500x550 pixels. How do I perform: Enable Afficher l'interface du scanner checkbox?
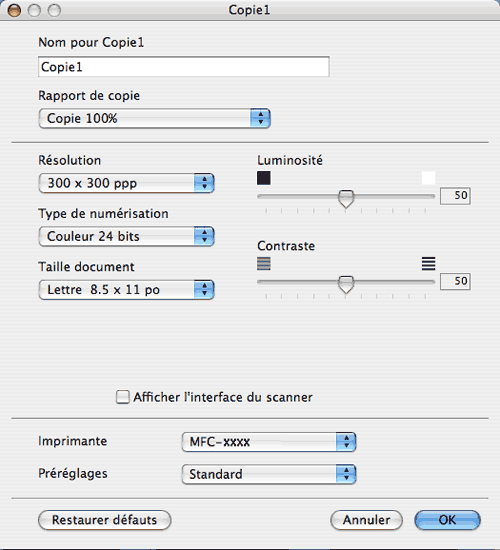tap(122, 397)
